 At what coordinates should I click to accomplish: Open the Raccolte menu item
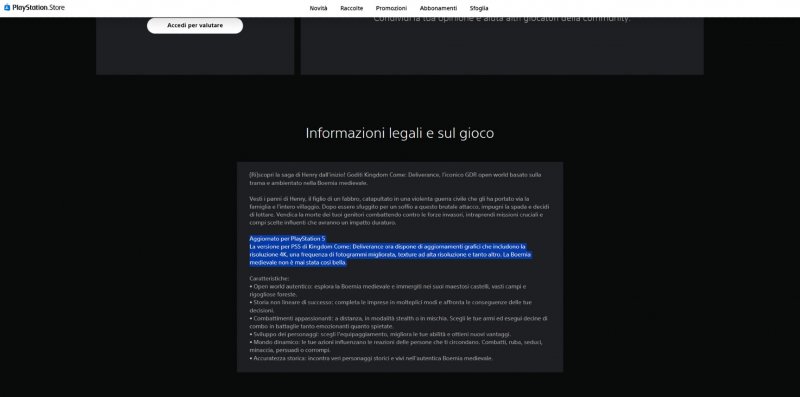tap(352, 8)
